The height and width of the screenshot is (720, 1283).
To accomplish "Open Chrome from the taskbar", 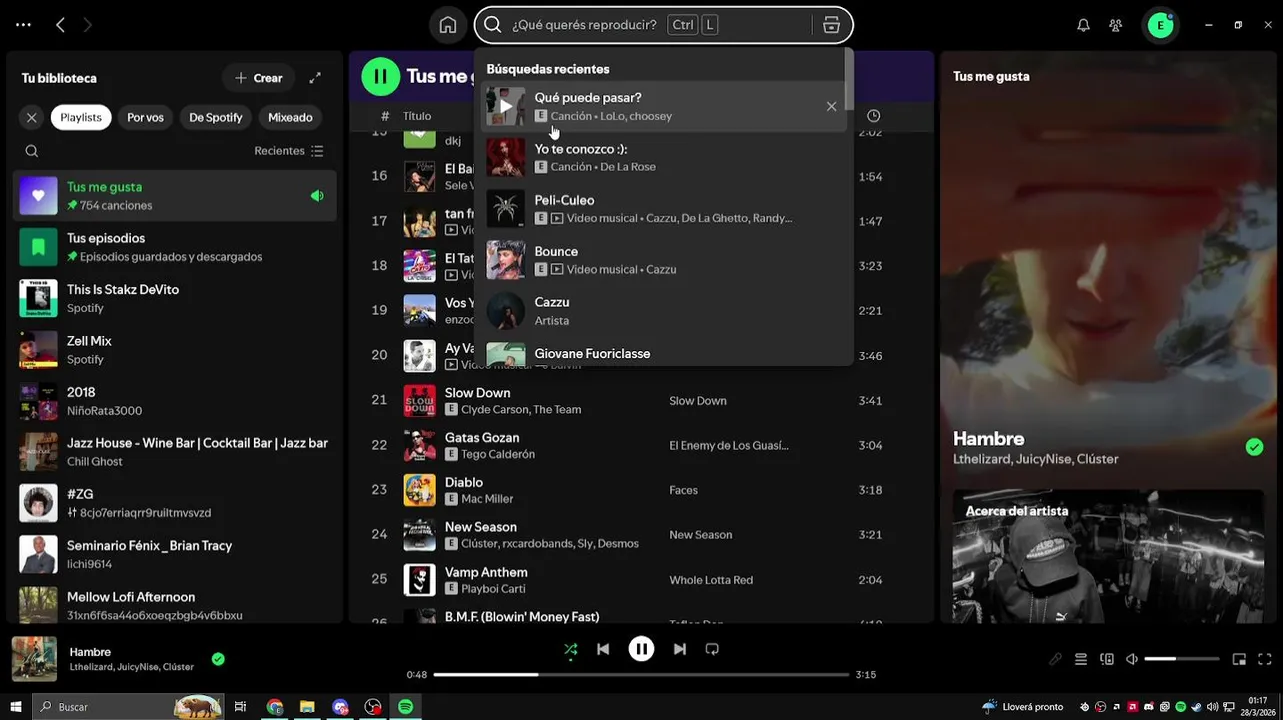I will pyautogui.click(x=275, y=707).
